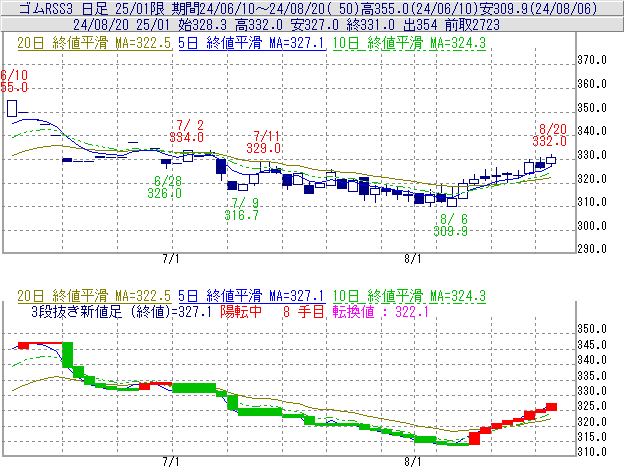Image resolution: width=624 pixels, height=475 pixels.
Task: Click the red '8/20 332.0' peak label
Action: 550,135
